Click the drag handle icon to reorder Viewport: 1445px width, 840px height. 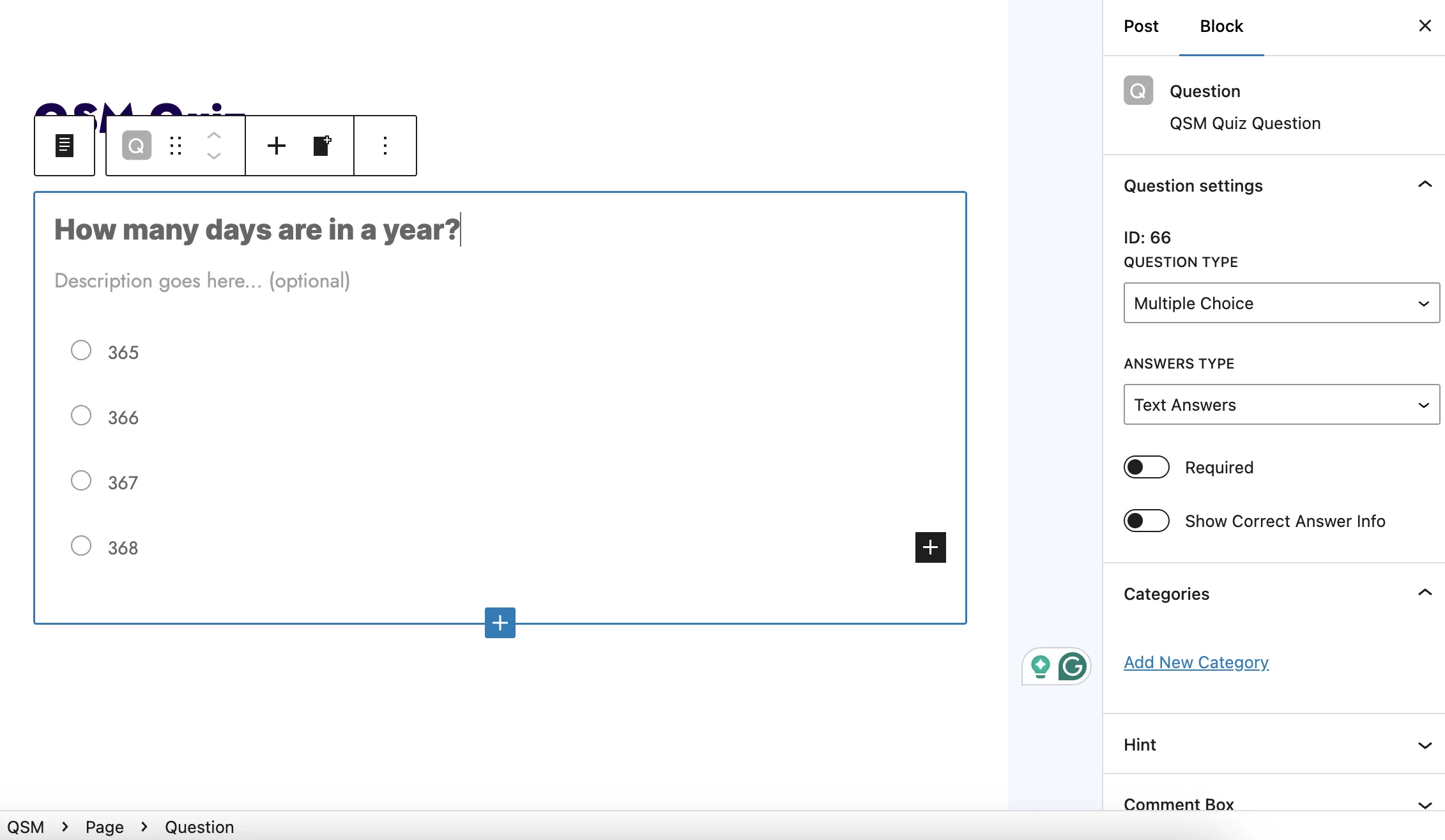click(175, 145)
